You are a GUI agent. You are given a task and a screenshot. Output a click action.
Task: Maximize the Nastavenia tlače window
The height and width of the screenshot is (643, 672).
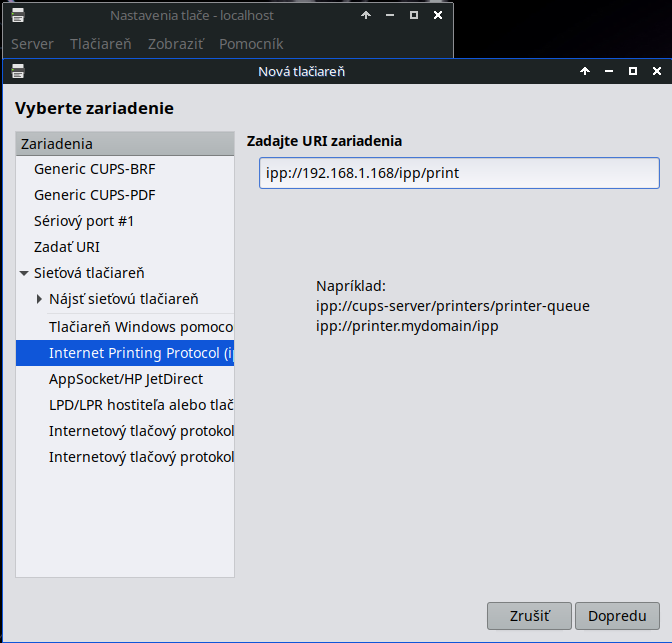tap(414, 15)
